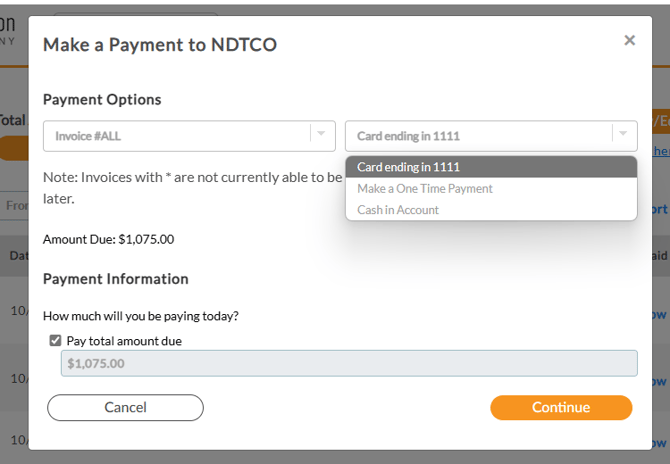Click the Amount Due: $1,075.00 text
This screenshot has height=464, width=670.
click(x=109, y=239)
